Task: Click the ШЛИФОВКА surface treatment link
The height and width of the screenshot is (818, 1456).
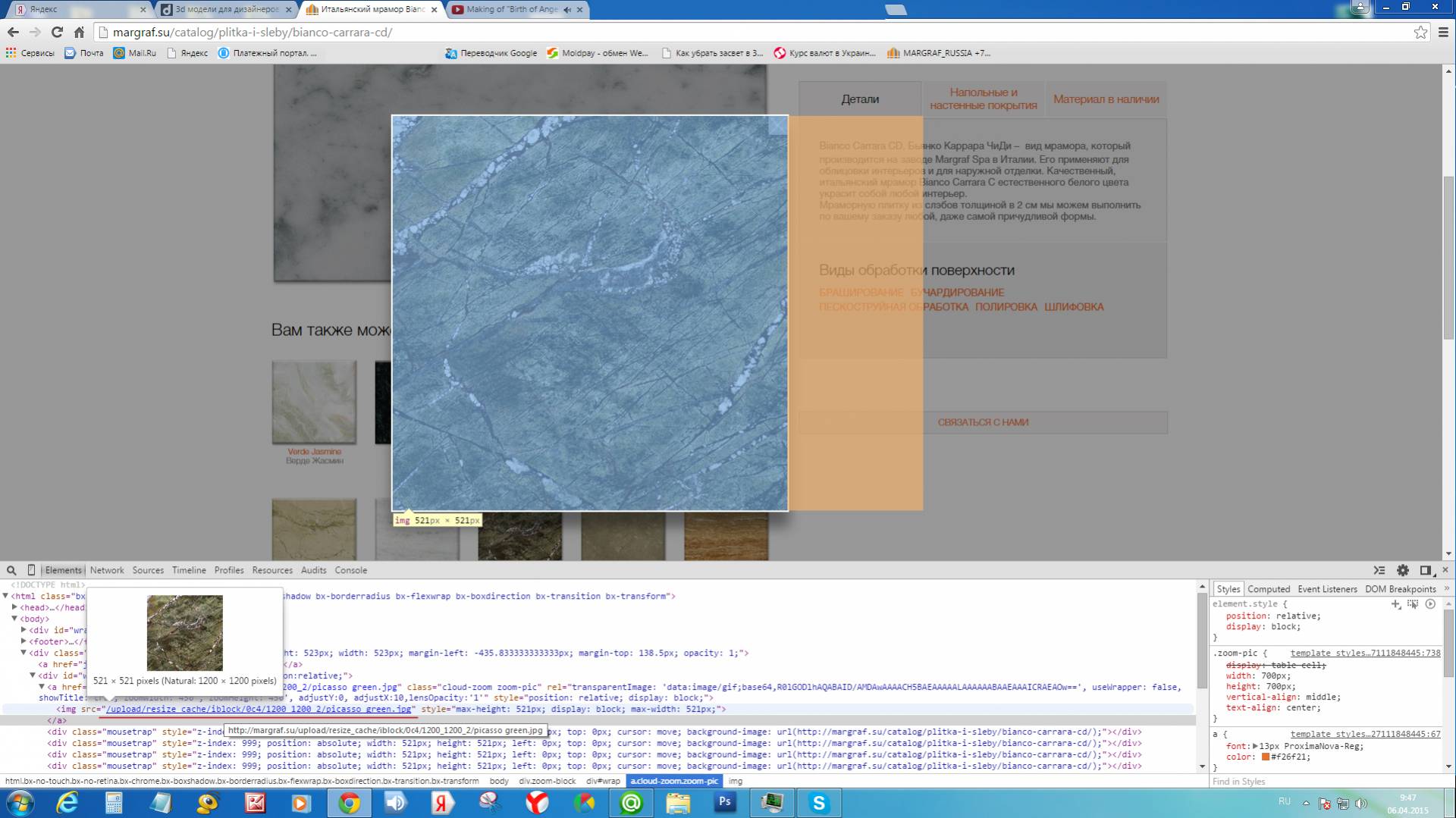Action: click(x=1074, y=307)
